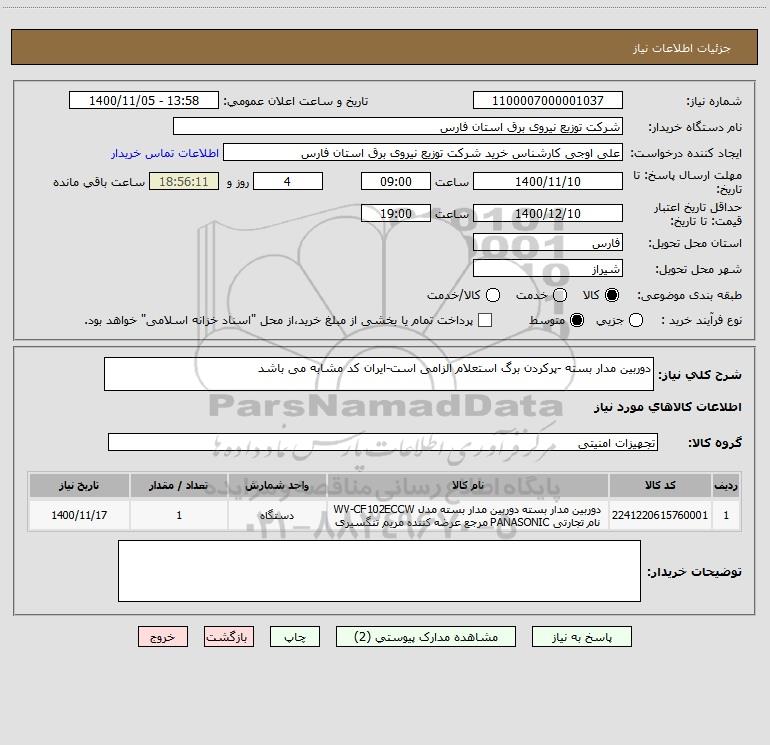Select the کالا/خدمت radio button
770x745 pixels.
point(493,295)
